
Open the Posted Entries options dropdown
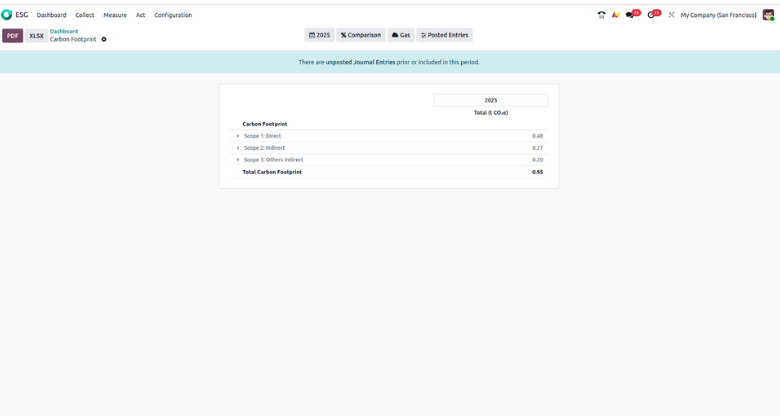(444, 35)
